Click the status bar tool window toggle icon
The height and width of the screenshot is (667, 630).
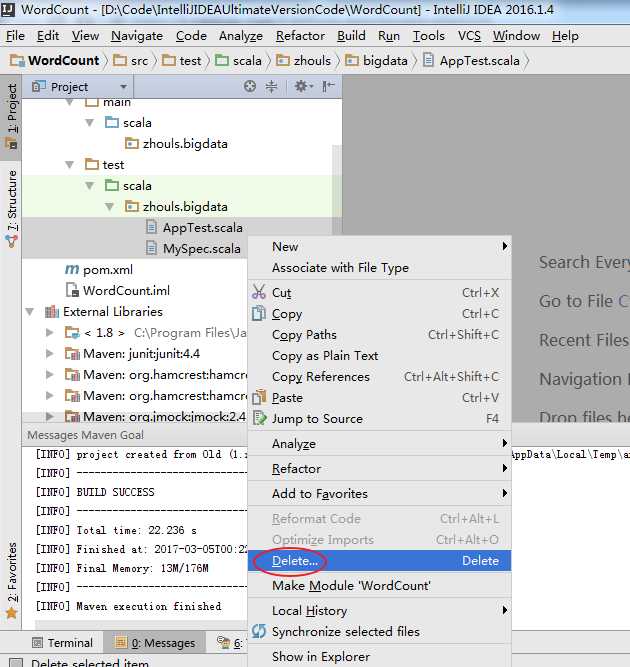point(16,662)
